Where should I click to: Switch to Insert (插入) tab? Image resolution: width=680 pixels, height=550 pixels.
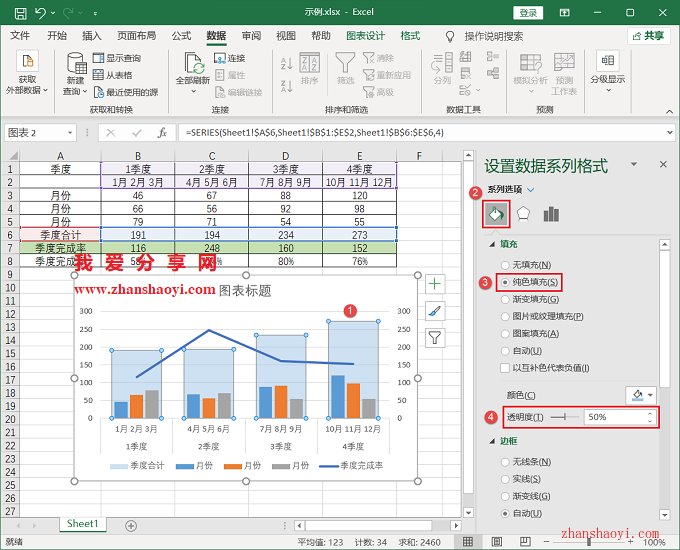point(92,36)
